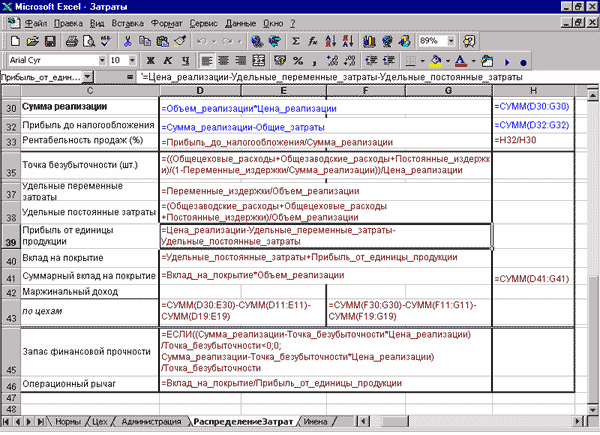Open the Формат menu
The width and height of the screenshot is (600, 435).
click(166, 24)
